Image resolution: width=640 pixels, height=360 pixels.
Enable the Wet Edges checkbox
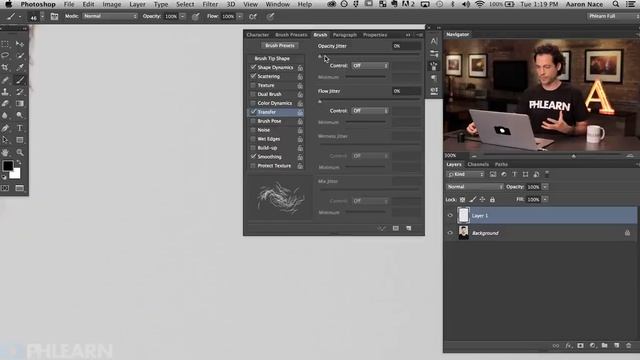tap(253, 139)
